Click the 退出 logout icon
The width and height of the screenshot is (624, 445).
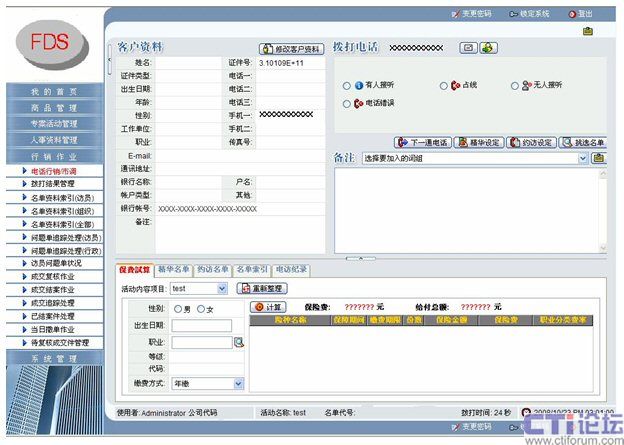[x=572, y=14]
